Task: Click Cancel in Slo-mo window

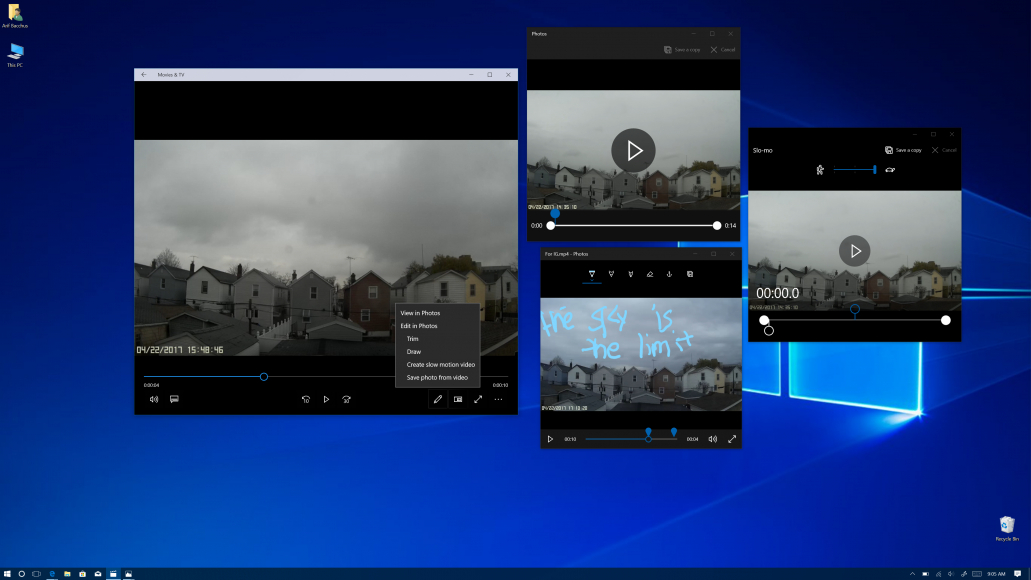Action: point(944,151)
